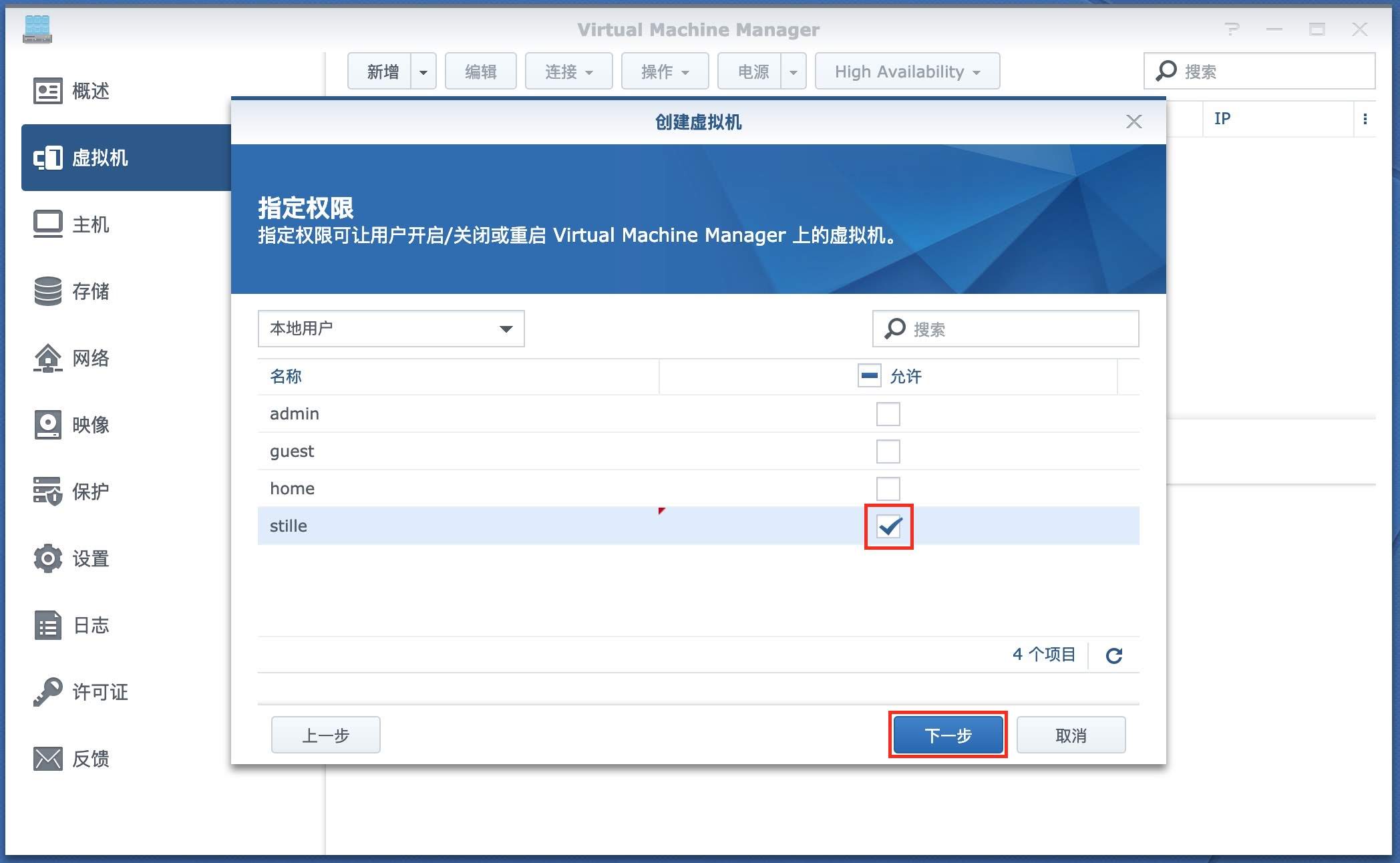Enable the allow checkbox for admin
This screenshot has width=1400, height=863.
point(888,414)
